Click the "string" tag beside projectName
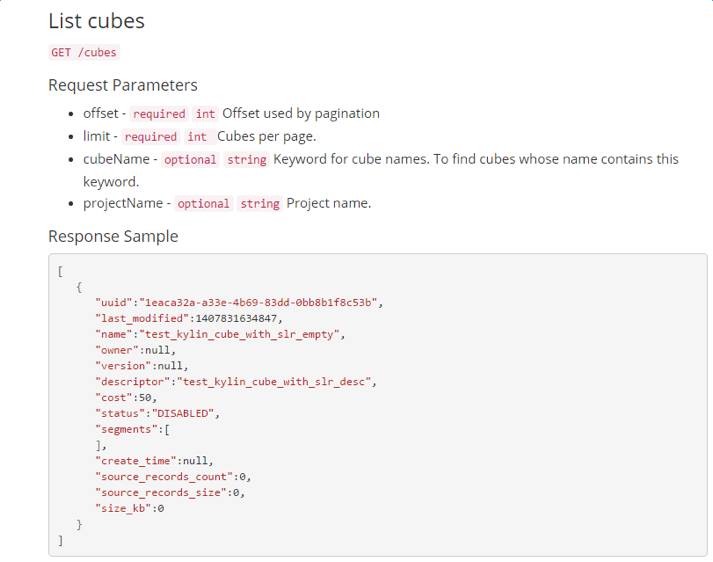Screen dimensions: 713x562 pos(260,204)
